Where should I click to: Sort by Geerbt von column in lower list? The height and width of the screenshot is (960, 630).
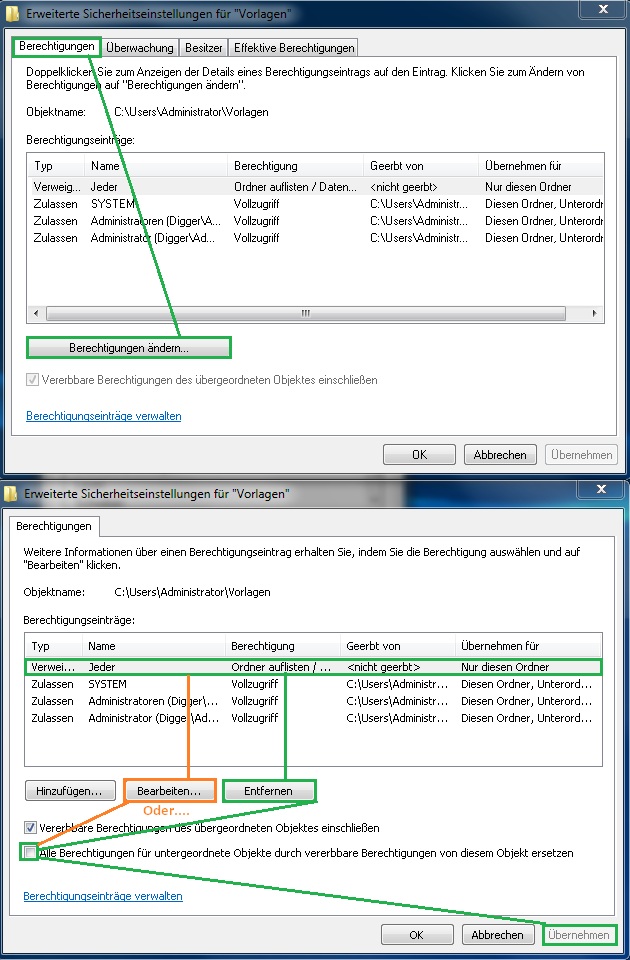(397, 646)
